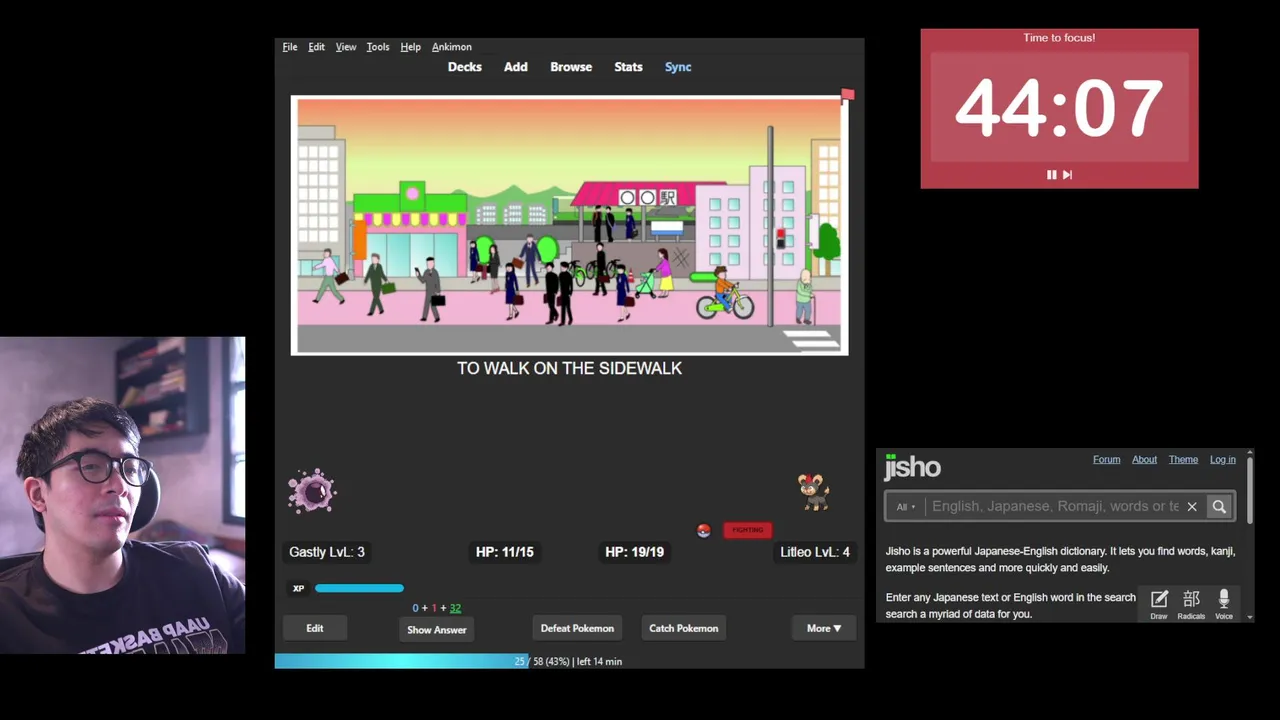Click the red "1" learning card count

(x=434, y=608)
